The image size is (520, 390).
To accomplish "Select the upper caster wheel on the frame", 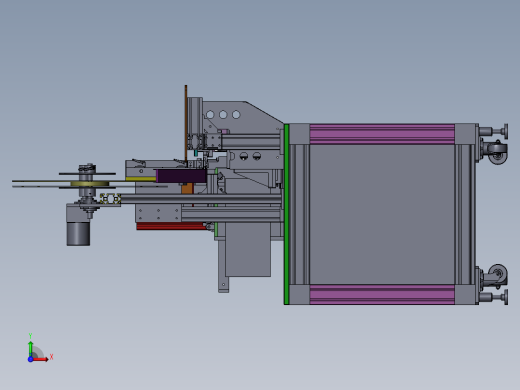I will (497, 153).
